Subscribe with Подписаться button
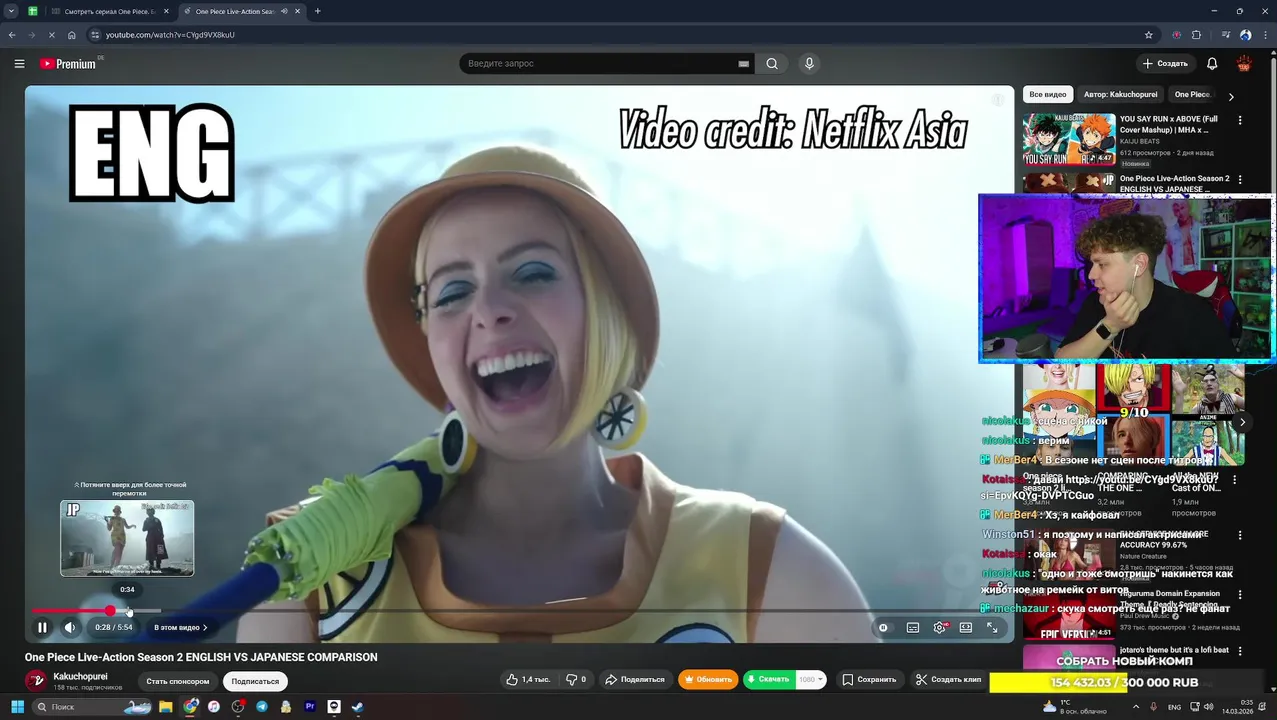 (x=255, y=681)
